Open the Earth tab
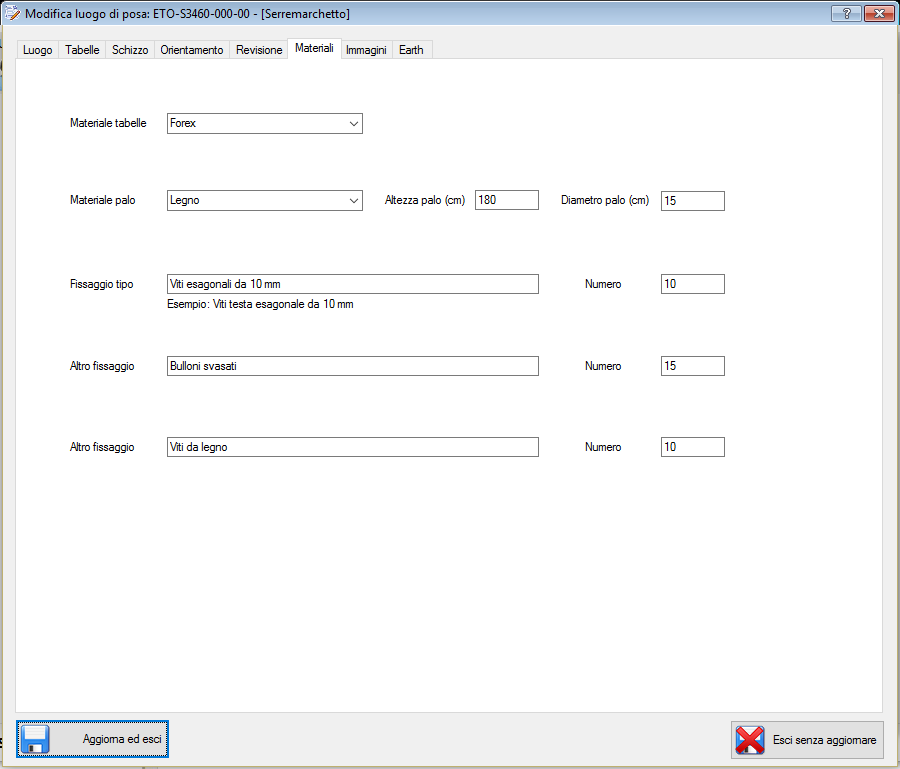The height and width of the screenshot is (769, 900). tap(411, 50)
